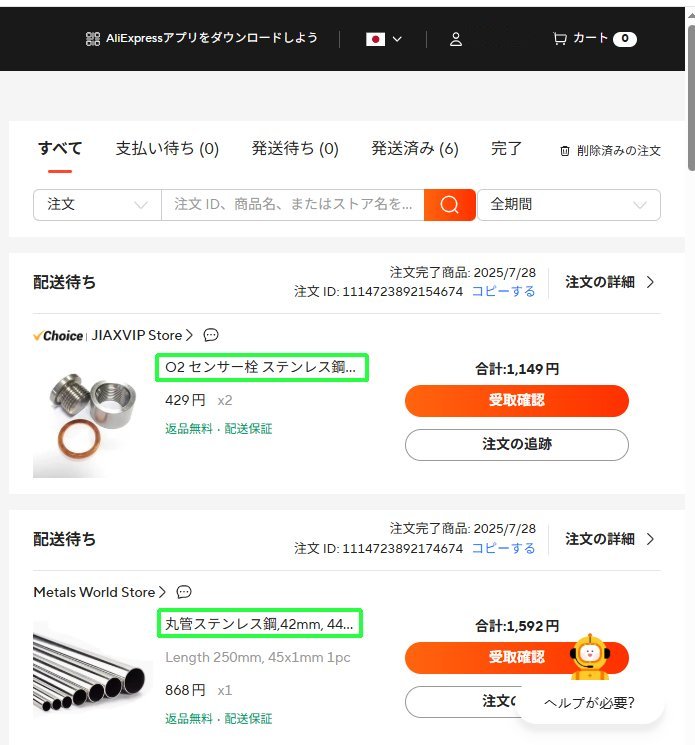Open the deleted orders trash icon

(564, 151)
